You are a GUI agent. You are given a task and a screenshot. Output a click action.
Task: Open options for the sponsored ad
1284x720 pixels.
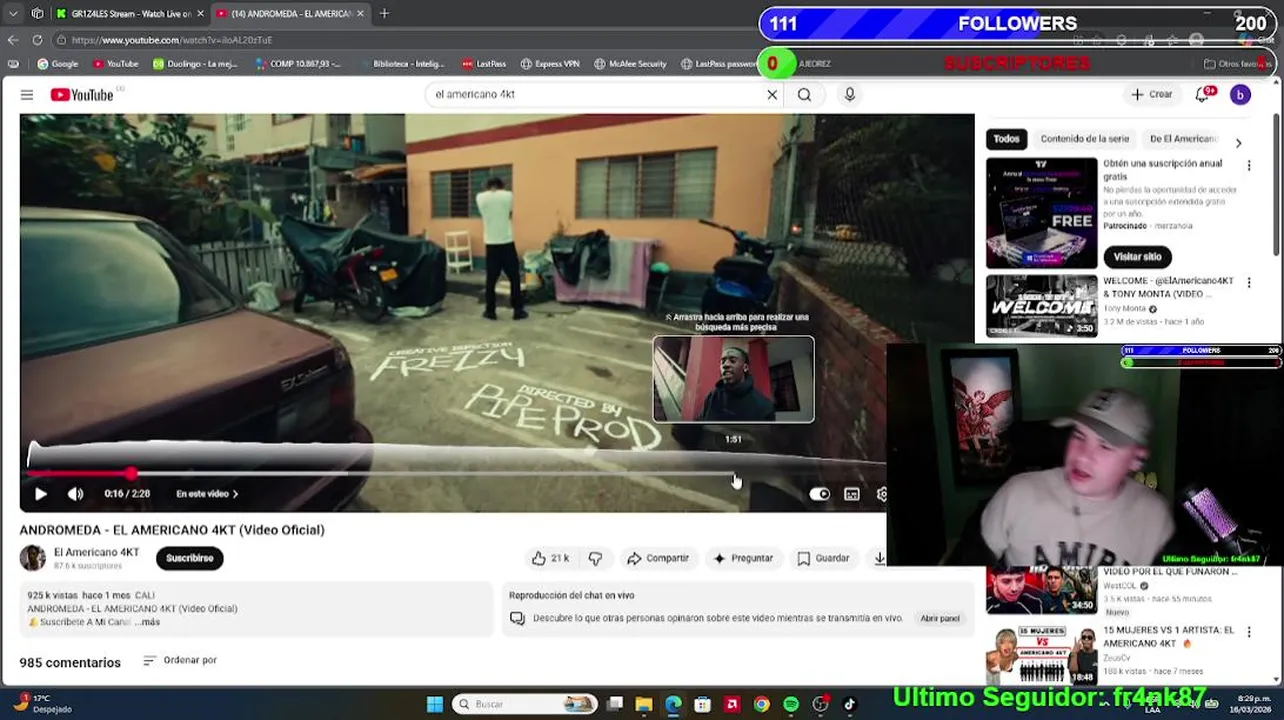(1249, 166)
